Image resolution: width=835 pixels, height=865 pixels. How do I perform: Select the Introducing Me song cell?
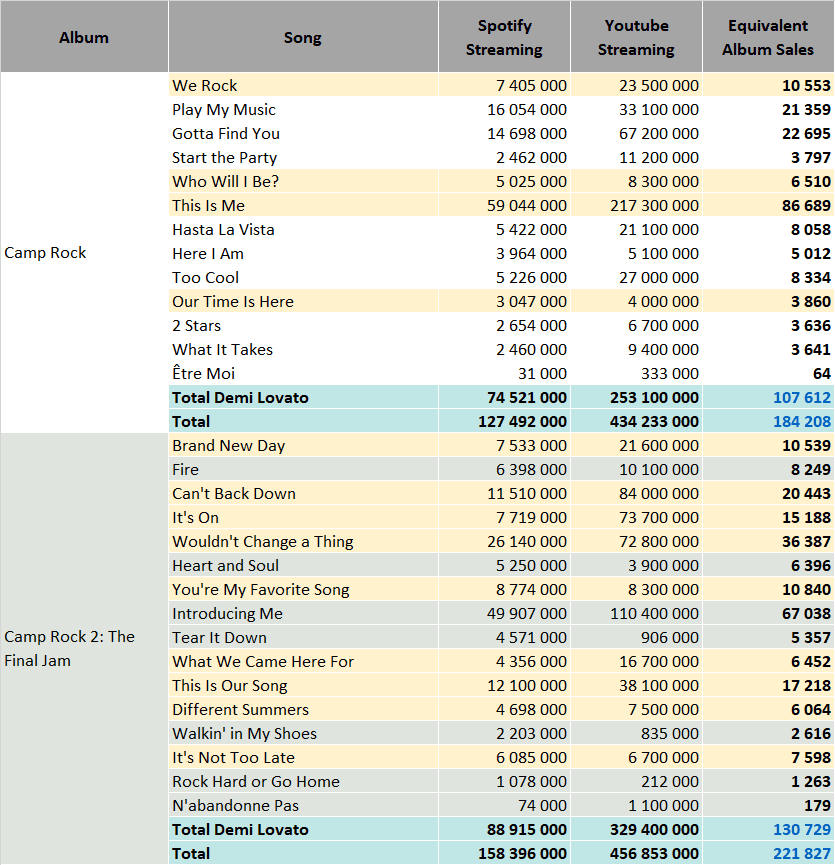coord(303,613)
